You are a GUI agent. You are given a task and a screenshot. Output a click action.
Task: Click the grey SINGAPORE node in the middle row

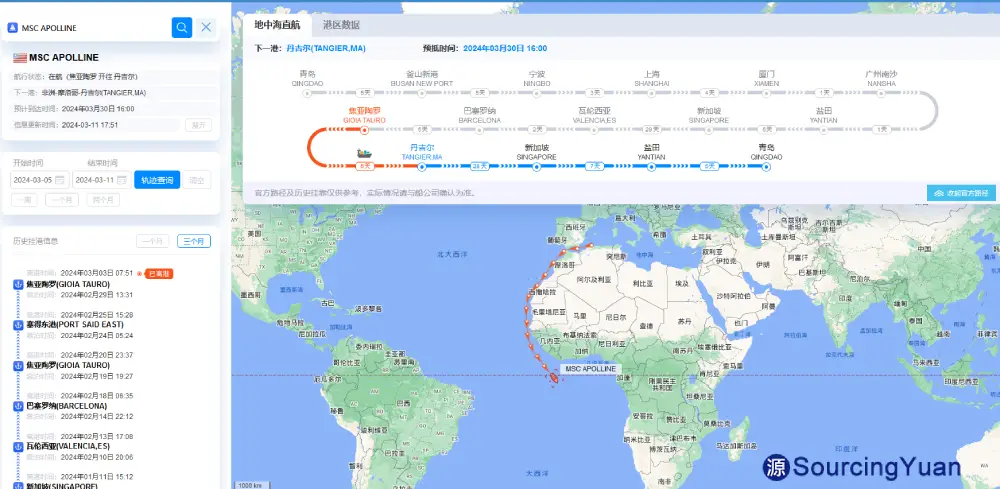(x=709, y=130)
